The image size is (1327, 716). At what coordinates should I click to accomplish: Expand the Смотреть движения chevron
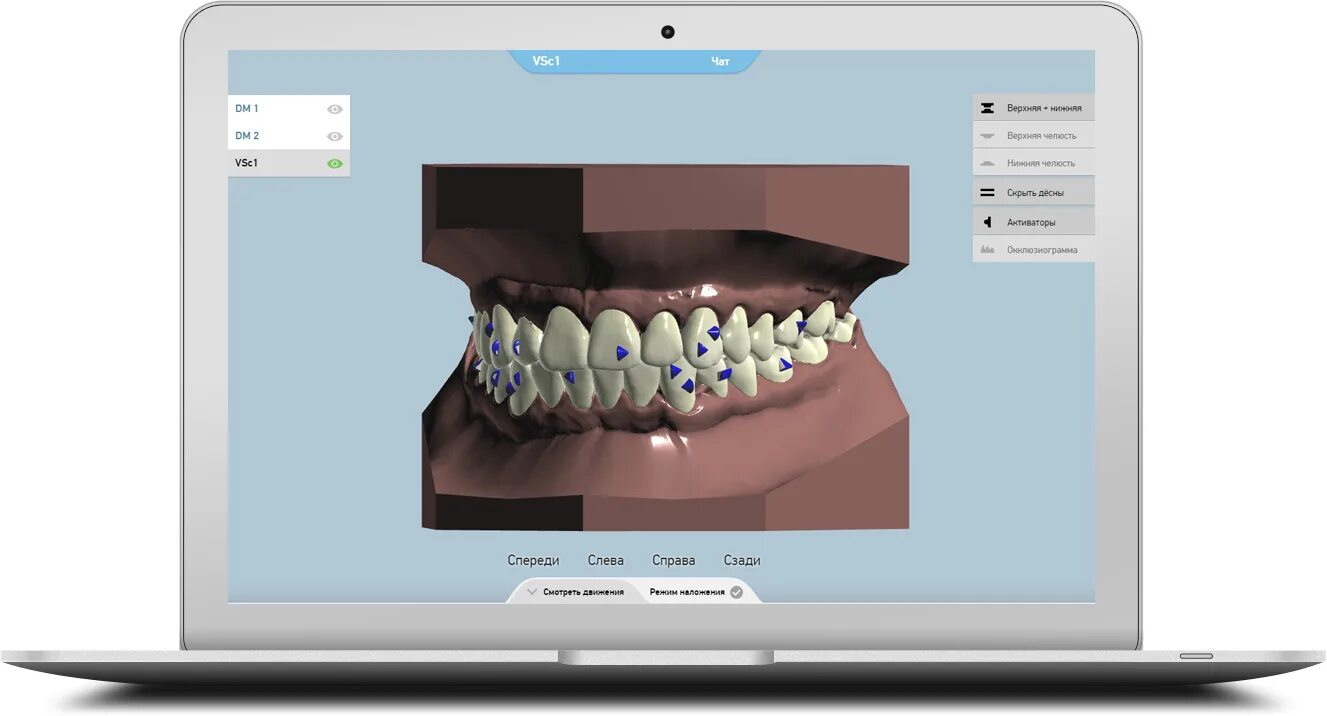(532, 592)
